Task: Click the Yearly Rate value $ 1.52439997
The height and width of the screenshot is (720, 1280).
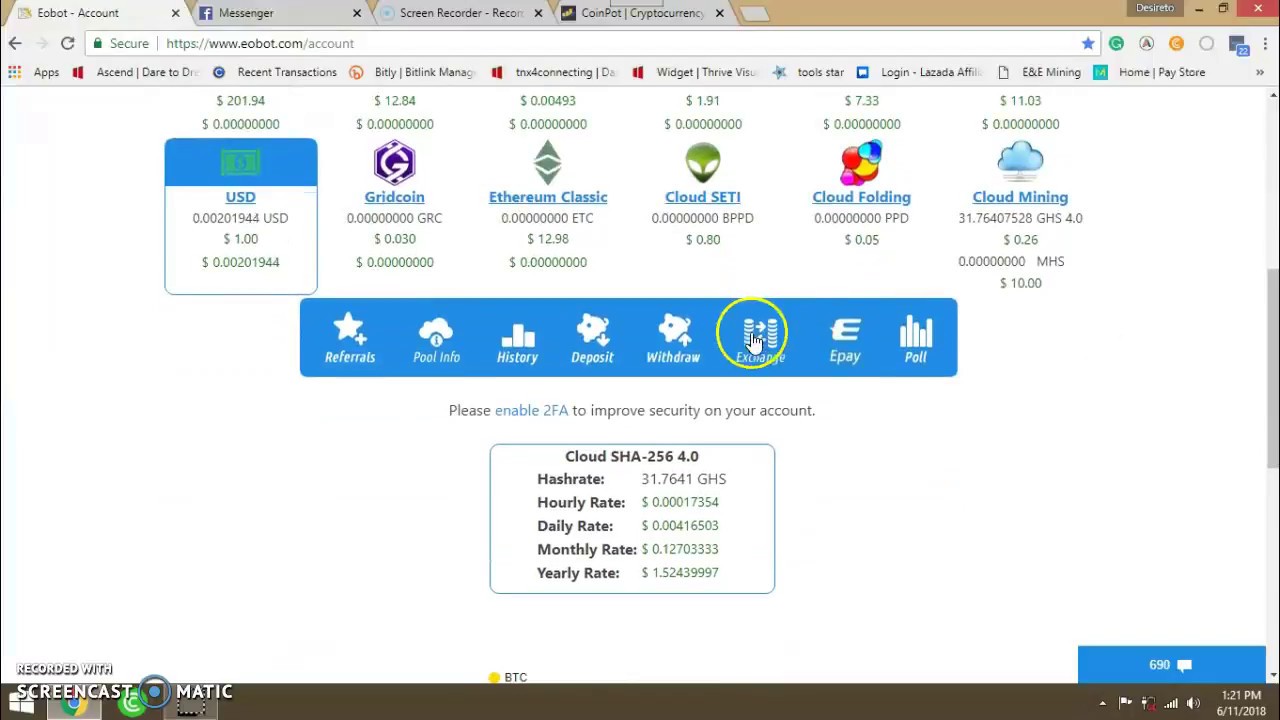Action: click(680, 572)
